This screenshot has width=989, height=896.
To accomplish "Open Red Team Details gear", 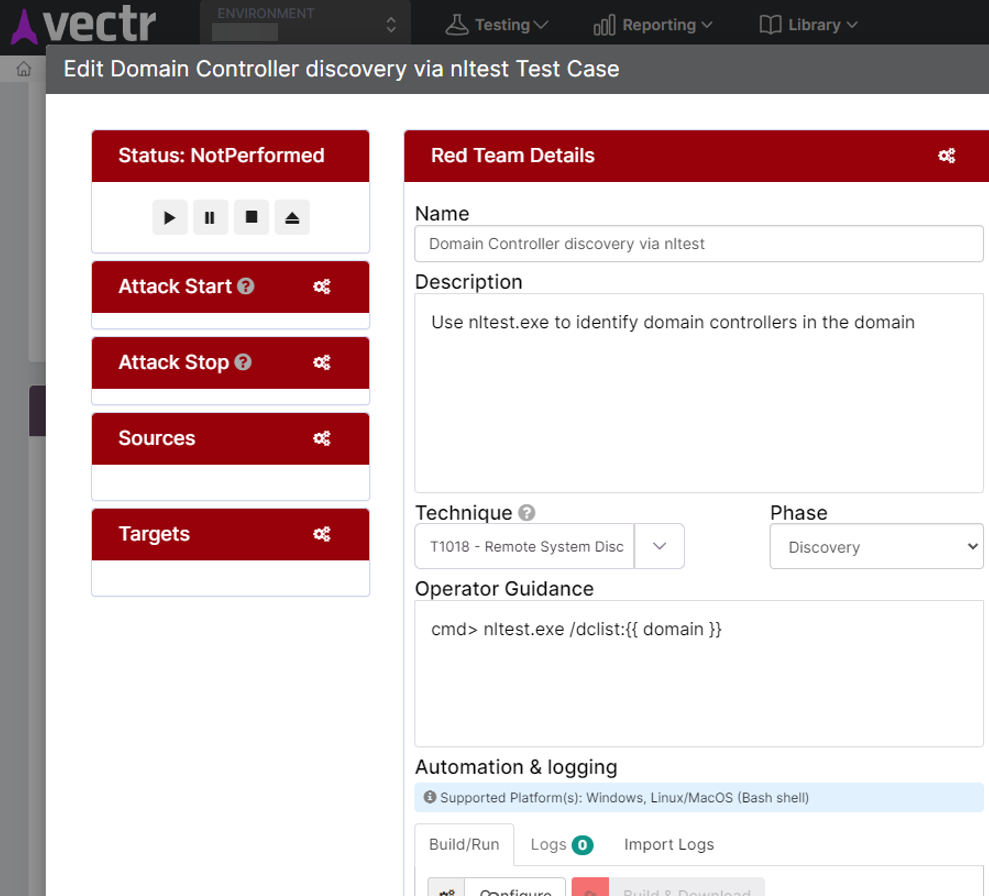I will 947,156.
